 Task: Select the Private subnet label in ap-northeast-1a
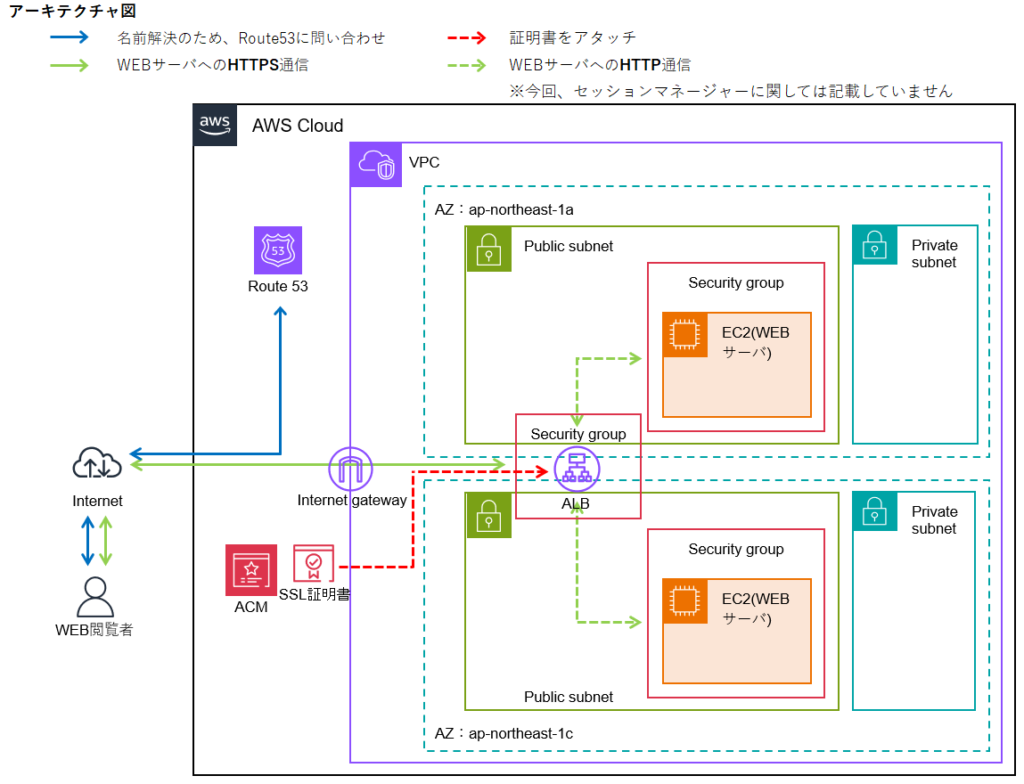[x=935, y=253]
